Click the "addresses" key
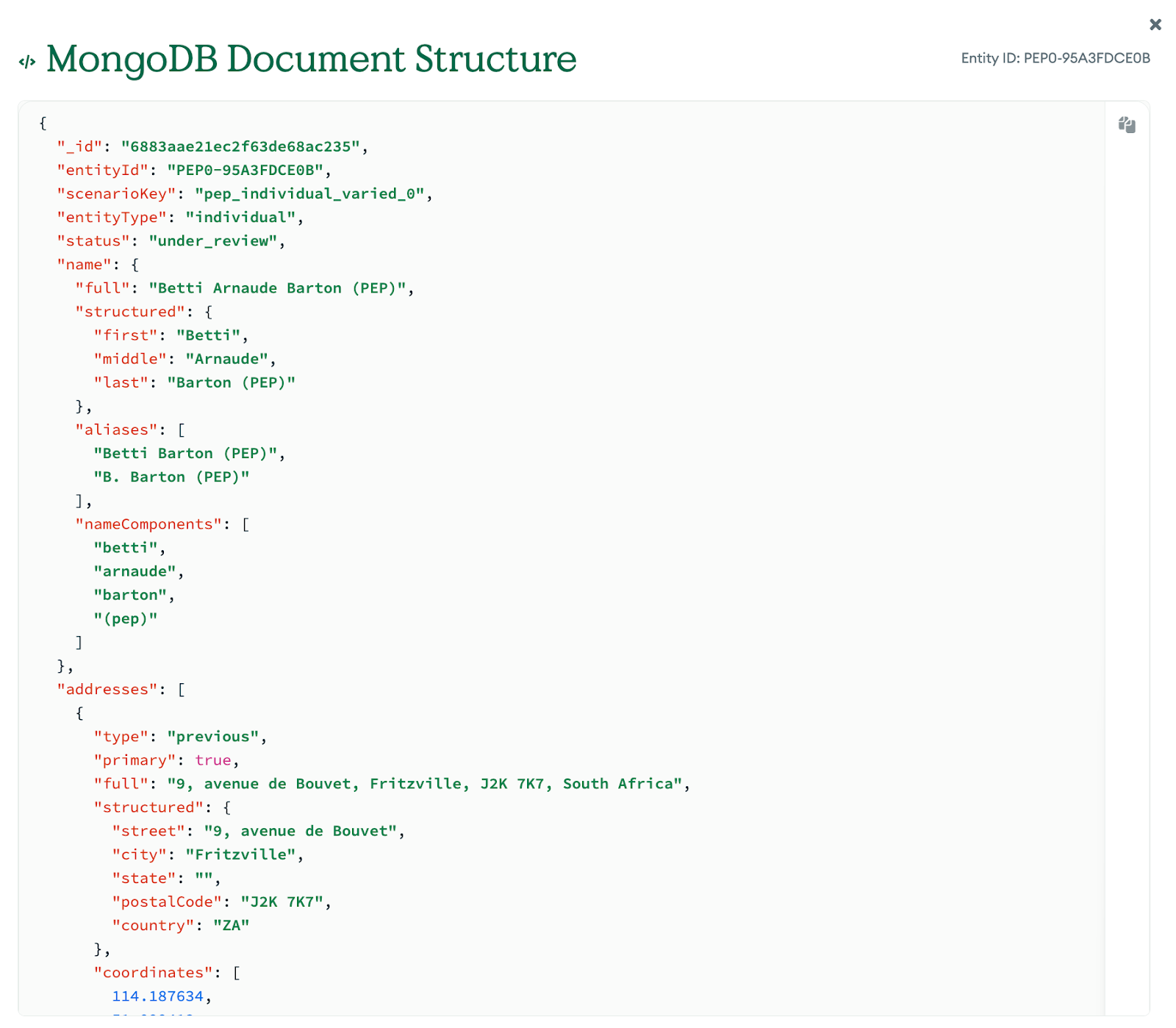Viewport: 1176px width, 1028px height. pos(112,689)
